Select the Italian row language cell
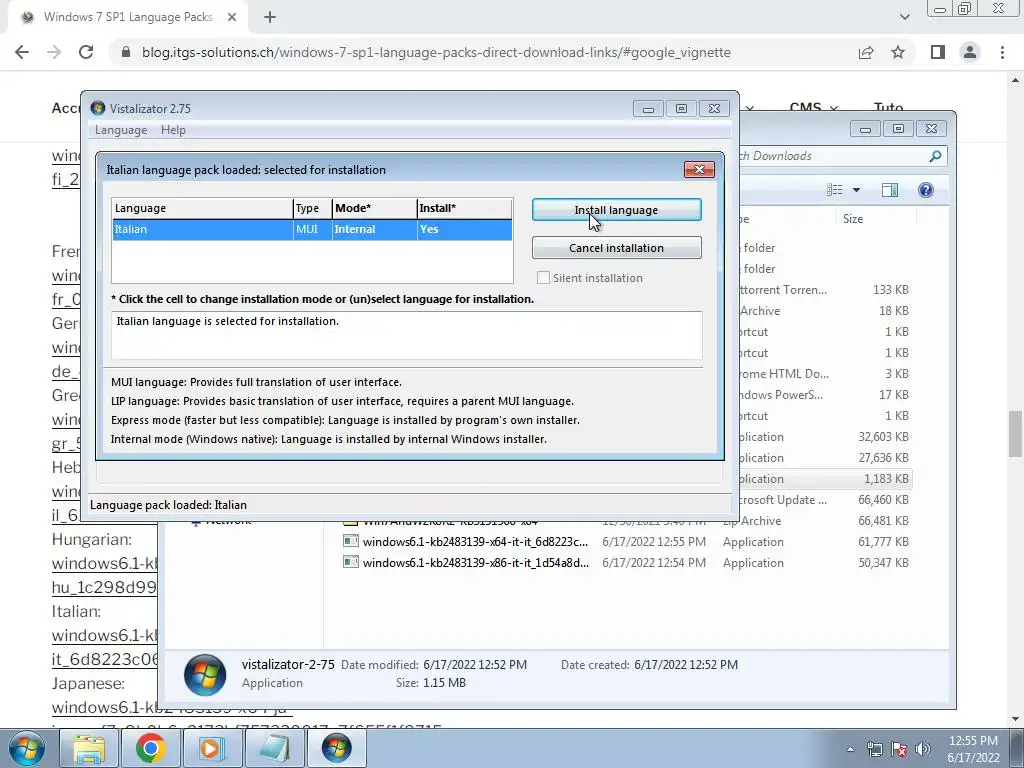Screen dimensions: 1024x768 202,229
